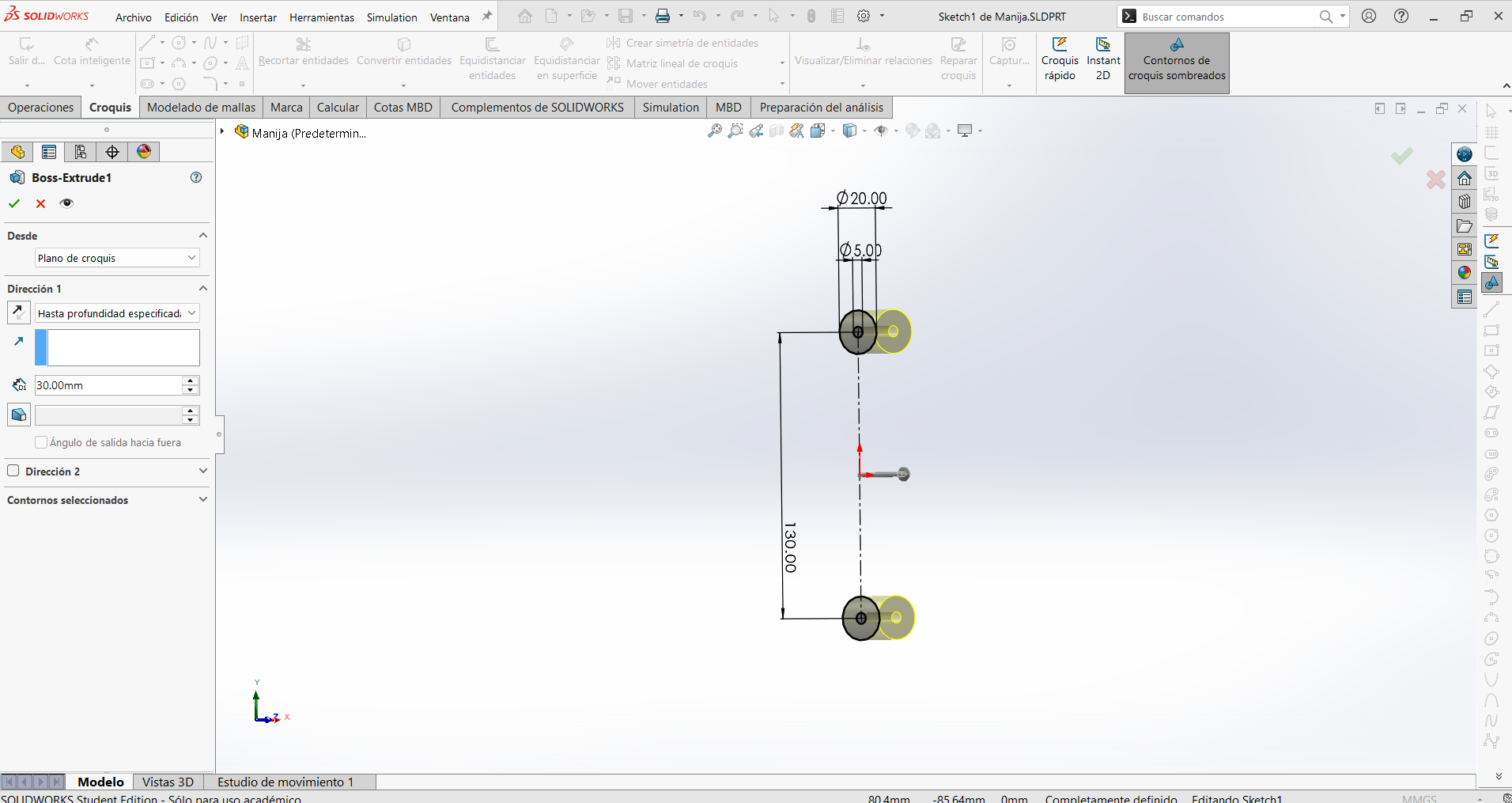Click the green OK checkmark for Boss-Extrude1
Viewport: 1512px width, 803px height.
[14, 203]
